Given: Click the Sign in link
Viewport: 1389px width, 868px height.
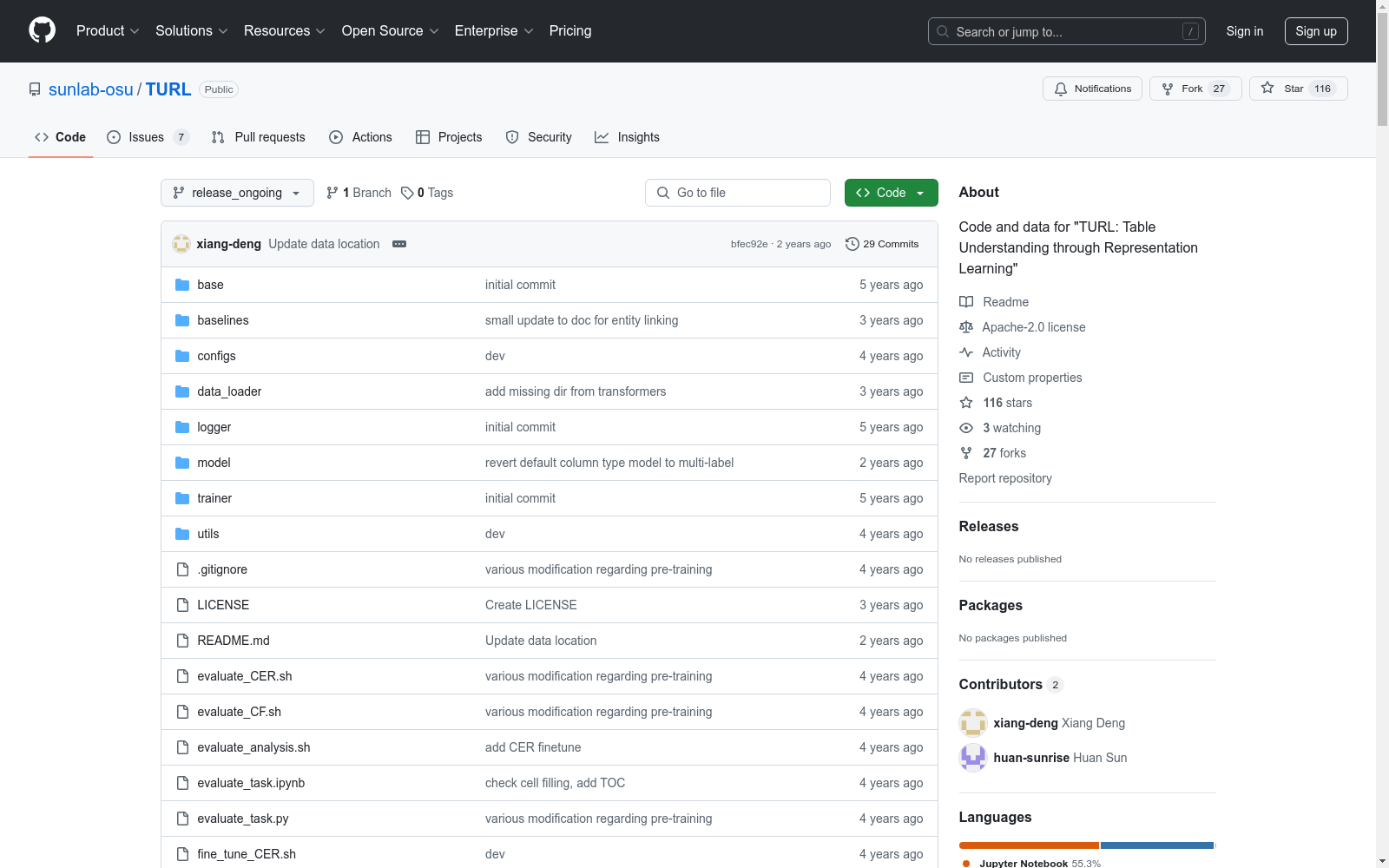Looking at the screenshot, I should [x=1245, y=31].
